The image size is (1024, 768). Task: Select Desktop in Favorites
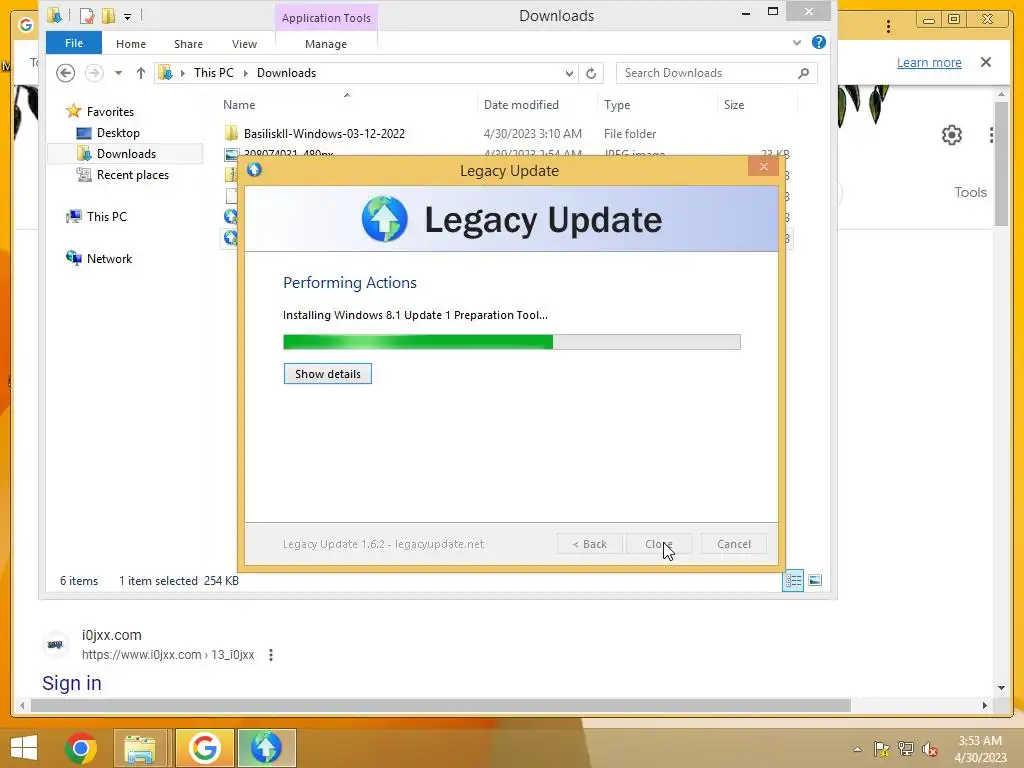click(118, 133)
